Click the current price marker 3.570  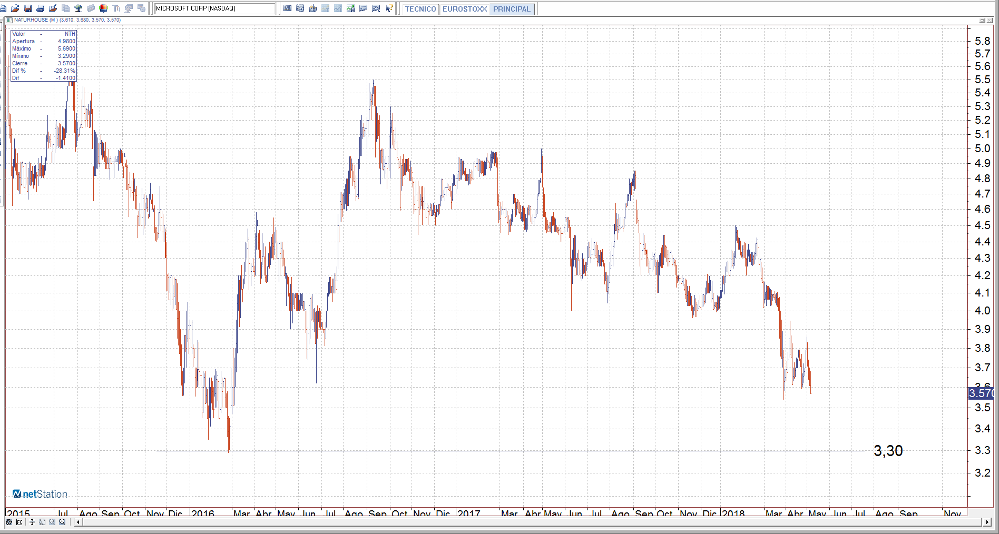click(982, 394)
